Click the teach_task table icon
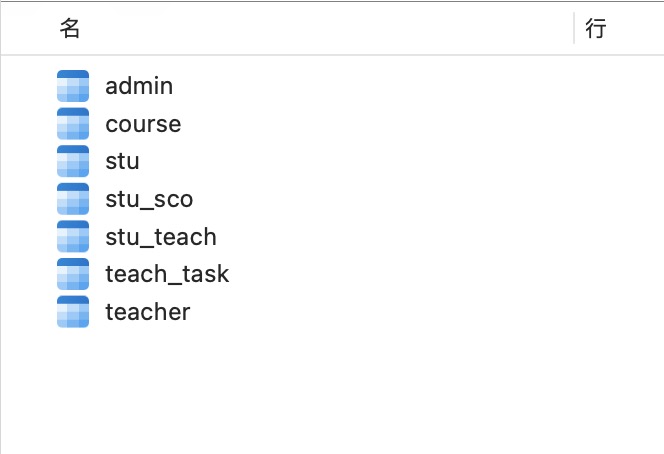 click(x=73, y=274)
